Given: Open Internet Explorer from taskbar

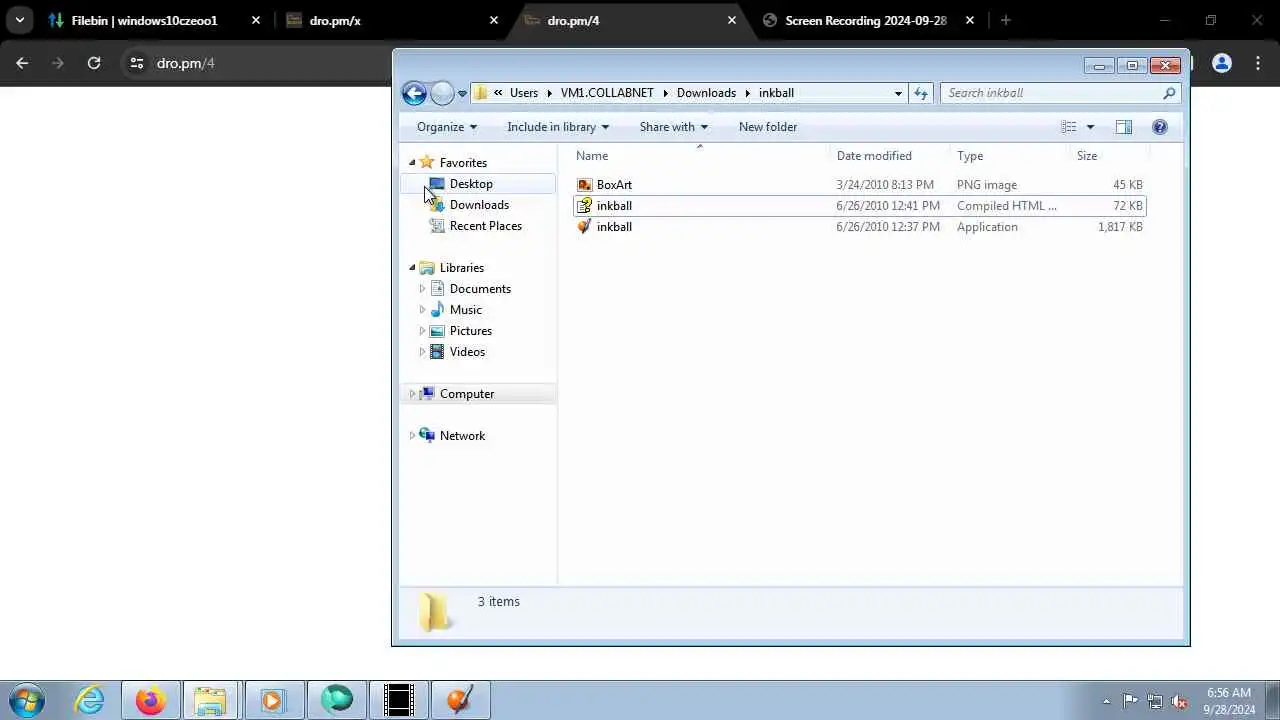Looking at the screenshot, I should [x=89, y=700].
